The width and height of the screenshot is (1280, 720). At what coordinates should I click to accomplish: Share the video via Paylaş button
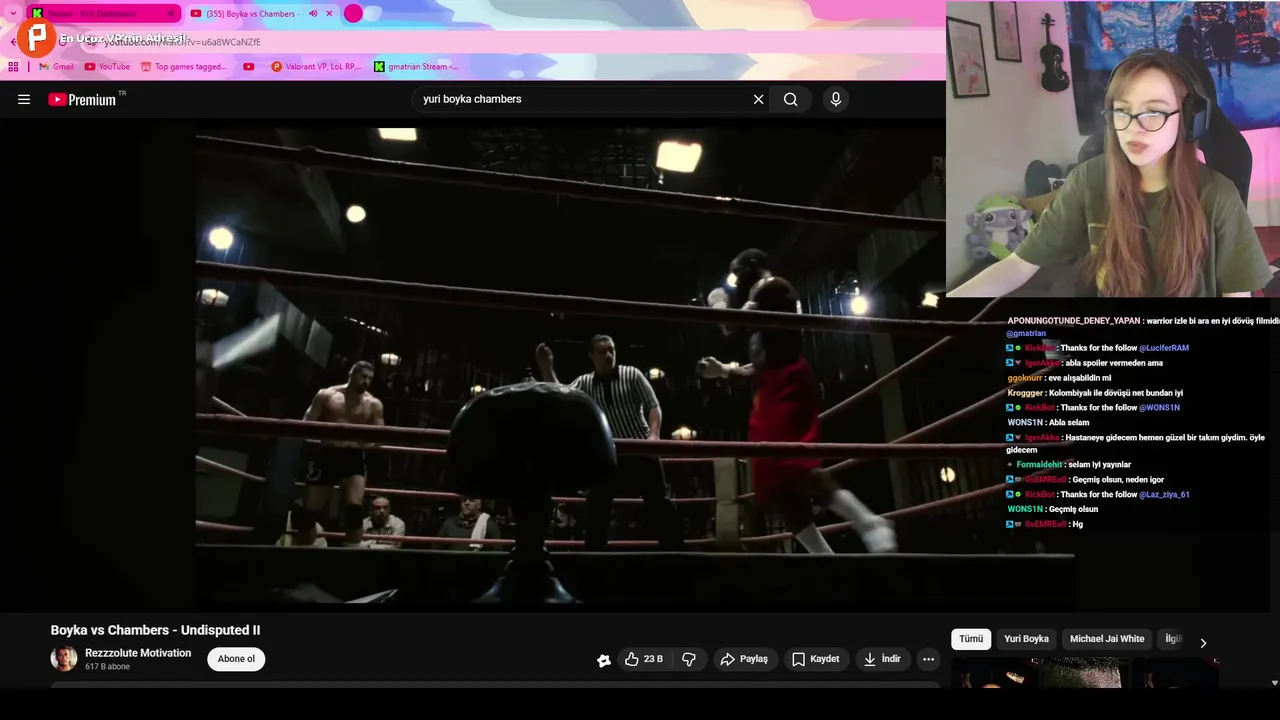[x=745, y=659]
